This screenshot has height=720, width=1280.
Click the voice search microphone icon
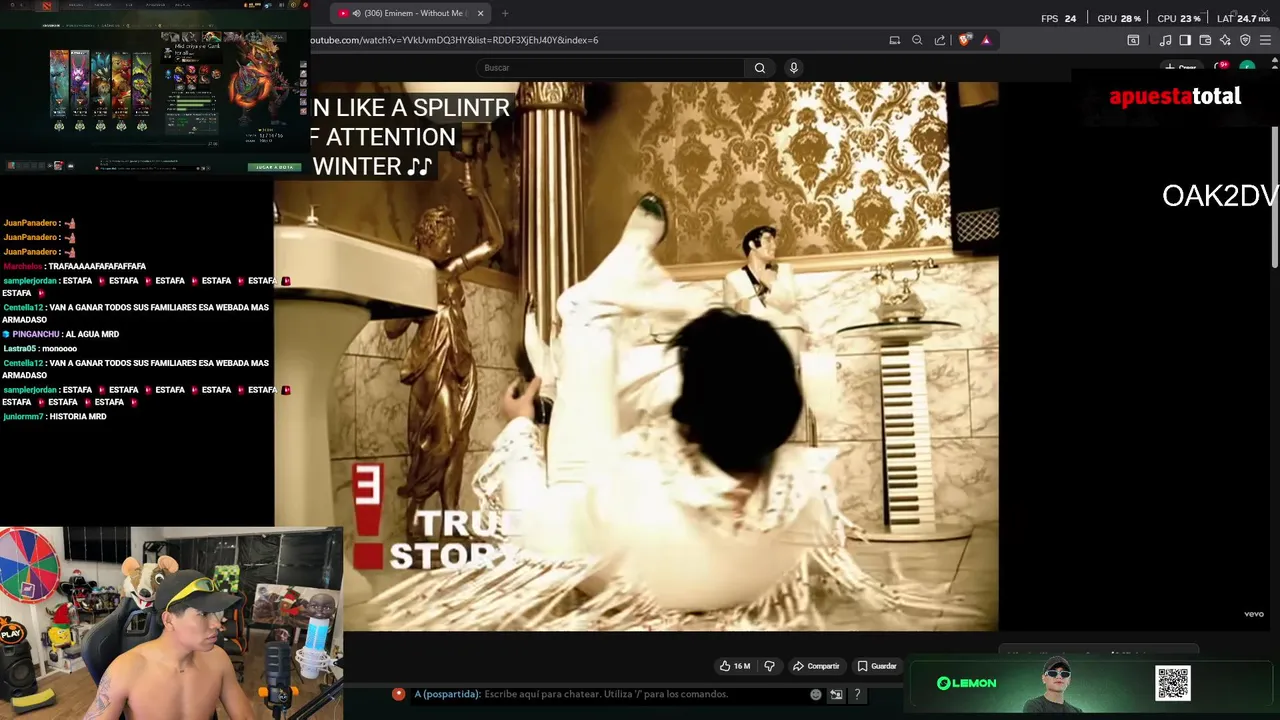(x=794, y=68)
